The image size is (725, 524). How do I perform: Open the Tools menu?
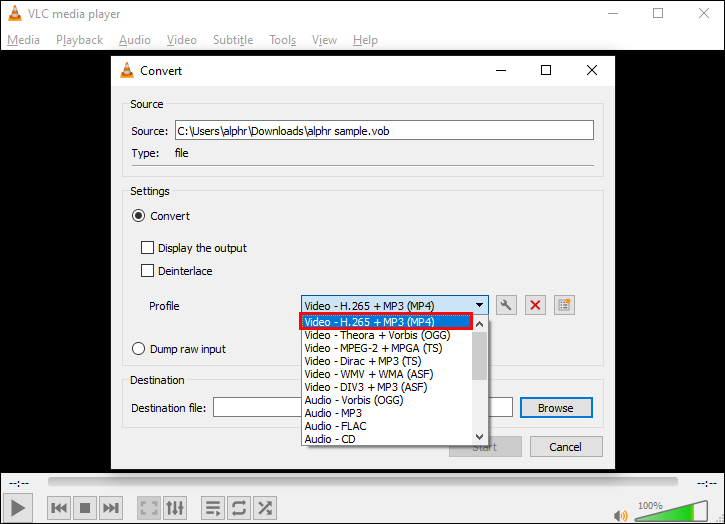coord(283,40)
